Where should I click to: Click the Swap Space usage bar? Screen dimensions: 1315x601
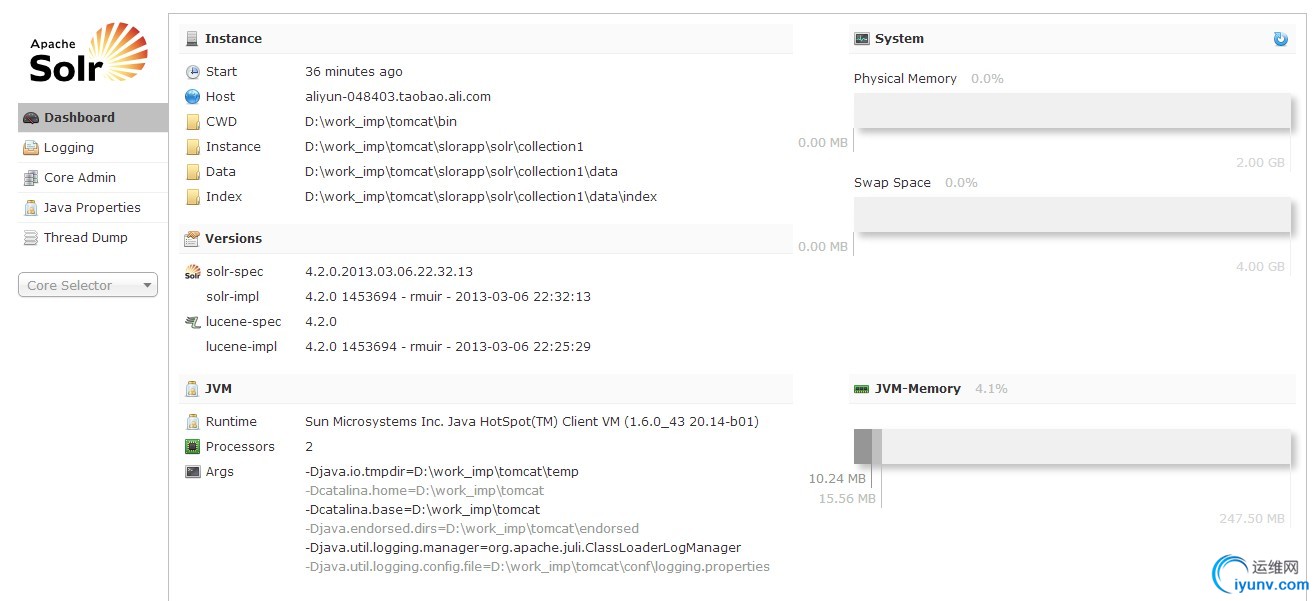pos(1073,214)
